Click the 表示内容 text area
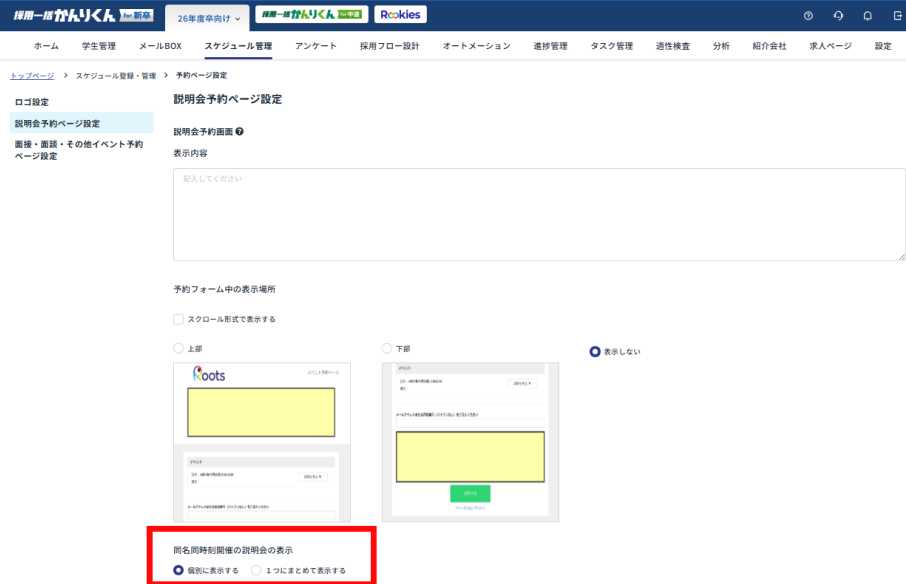 click(539, 214)
